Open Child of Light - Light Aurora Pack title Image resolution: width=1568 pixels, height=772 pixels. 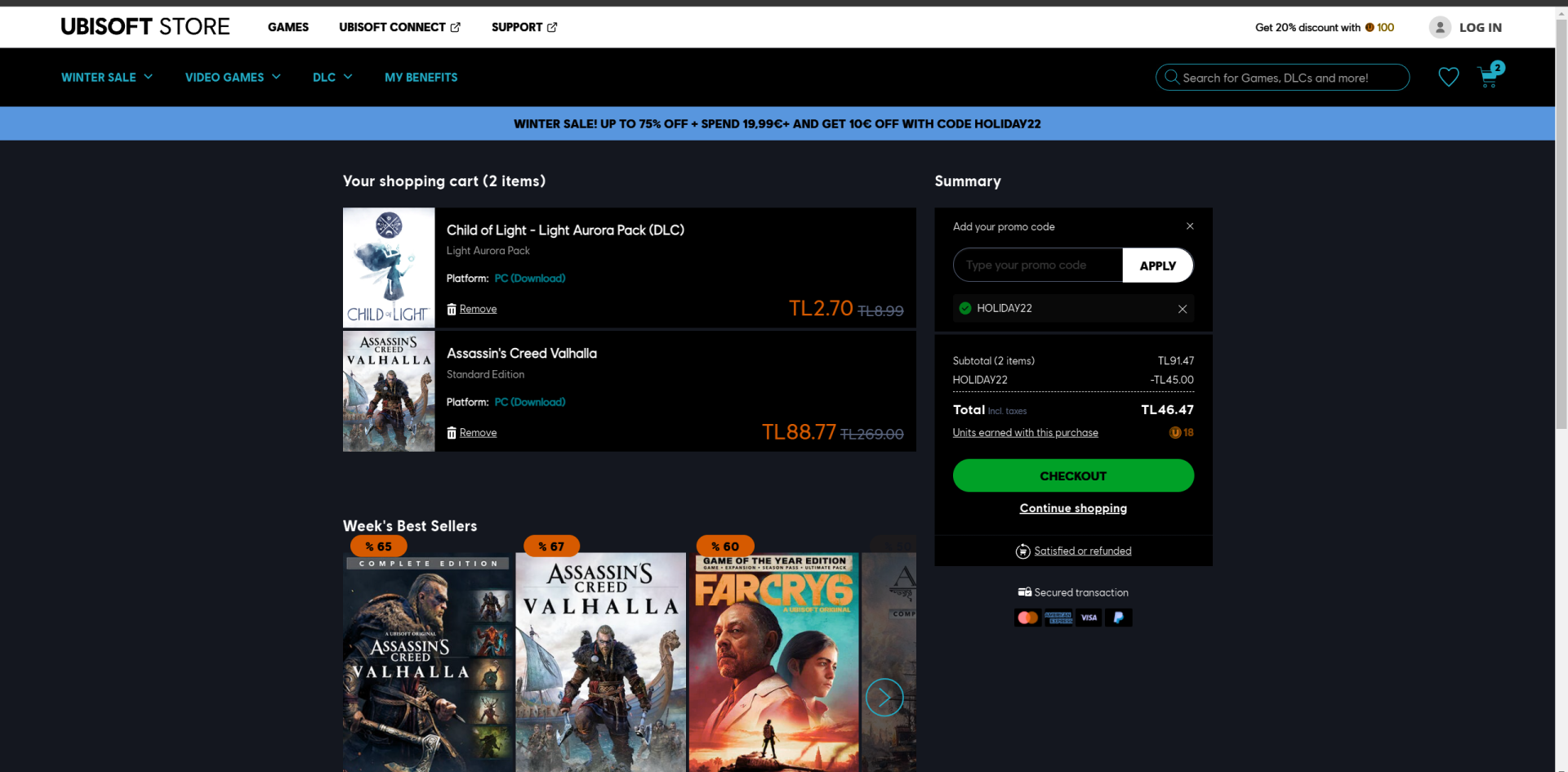565,230
